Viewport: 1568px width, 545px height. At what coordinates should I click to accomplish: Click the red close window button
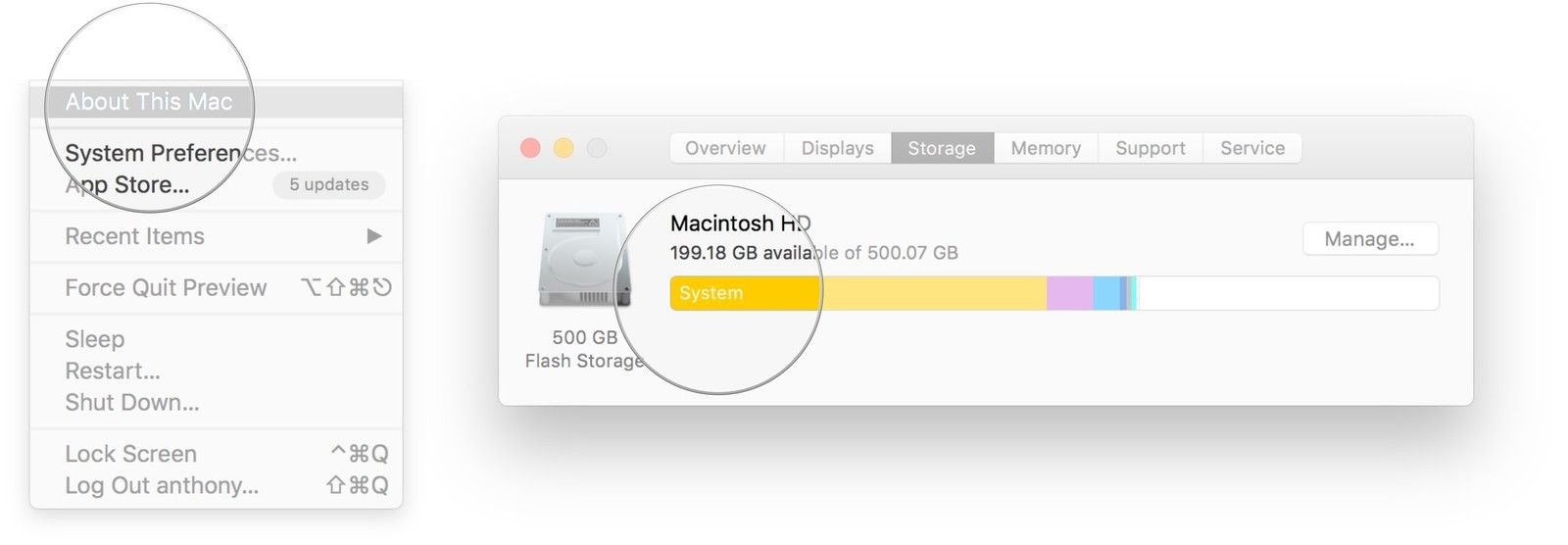coord(530,148)
